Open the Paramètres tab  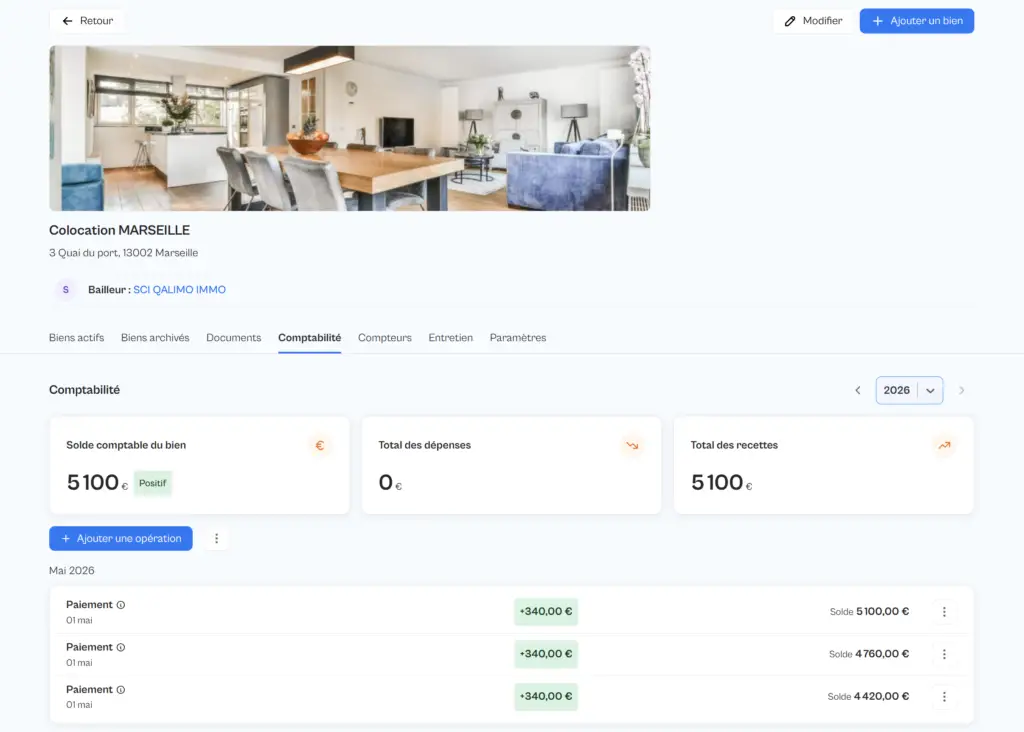point(518,338)
